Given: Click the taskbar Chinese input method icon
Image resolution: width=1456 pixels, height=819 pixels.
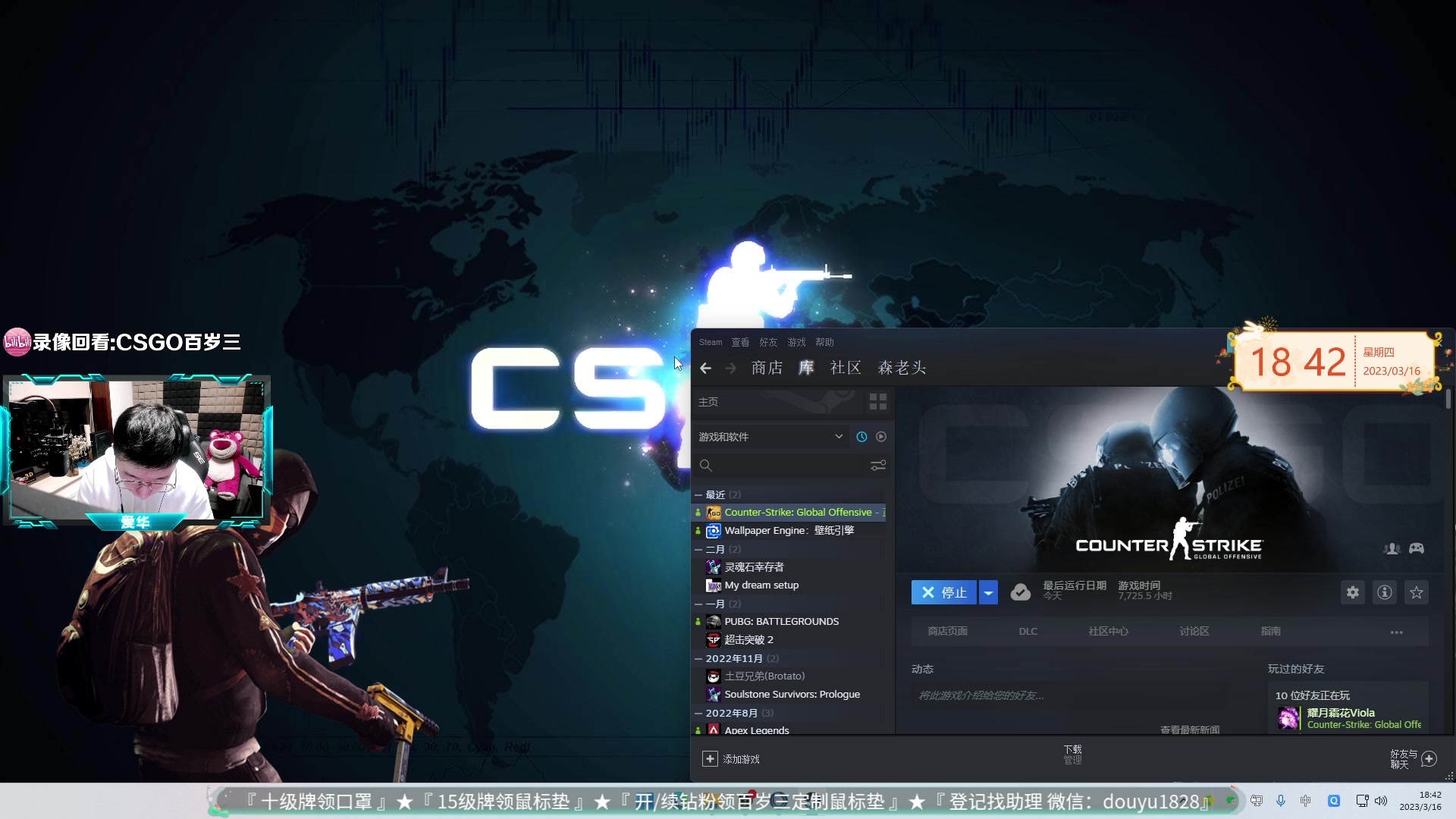Looking at the screenshot, I should click(1305, 801).
